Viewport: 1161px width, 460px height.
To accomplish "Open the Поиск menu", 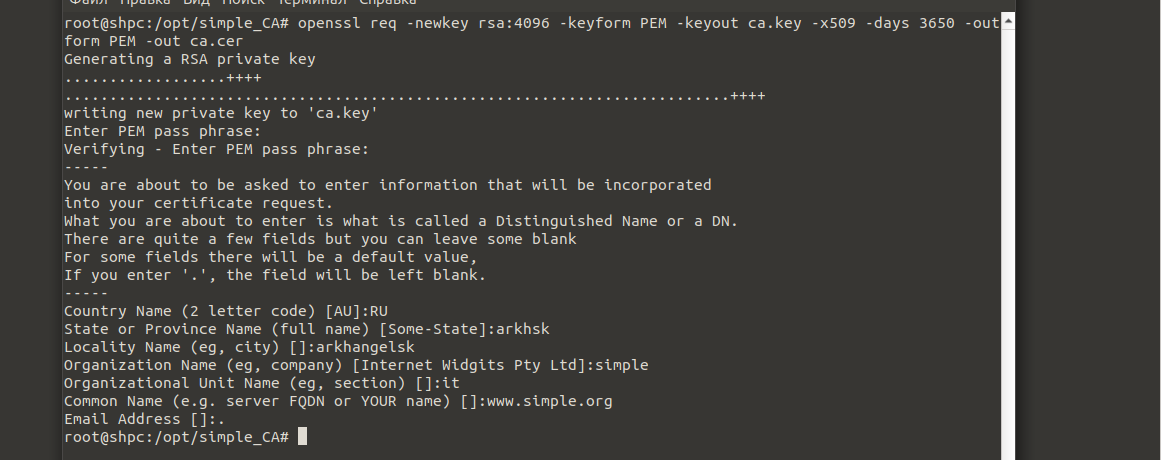I will coord(243,3).
